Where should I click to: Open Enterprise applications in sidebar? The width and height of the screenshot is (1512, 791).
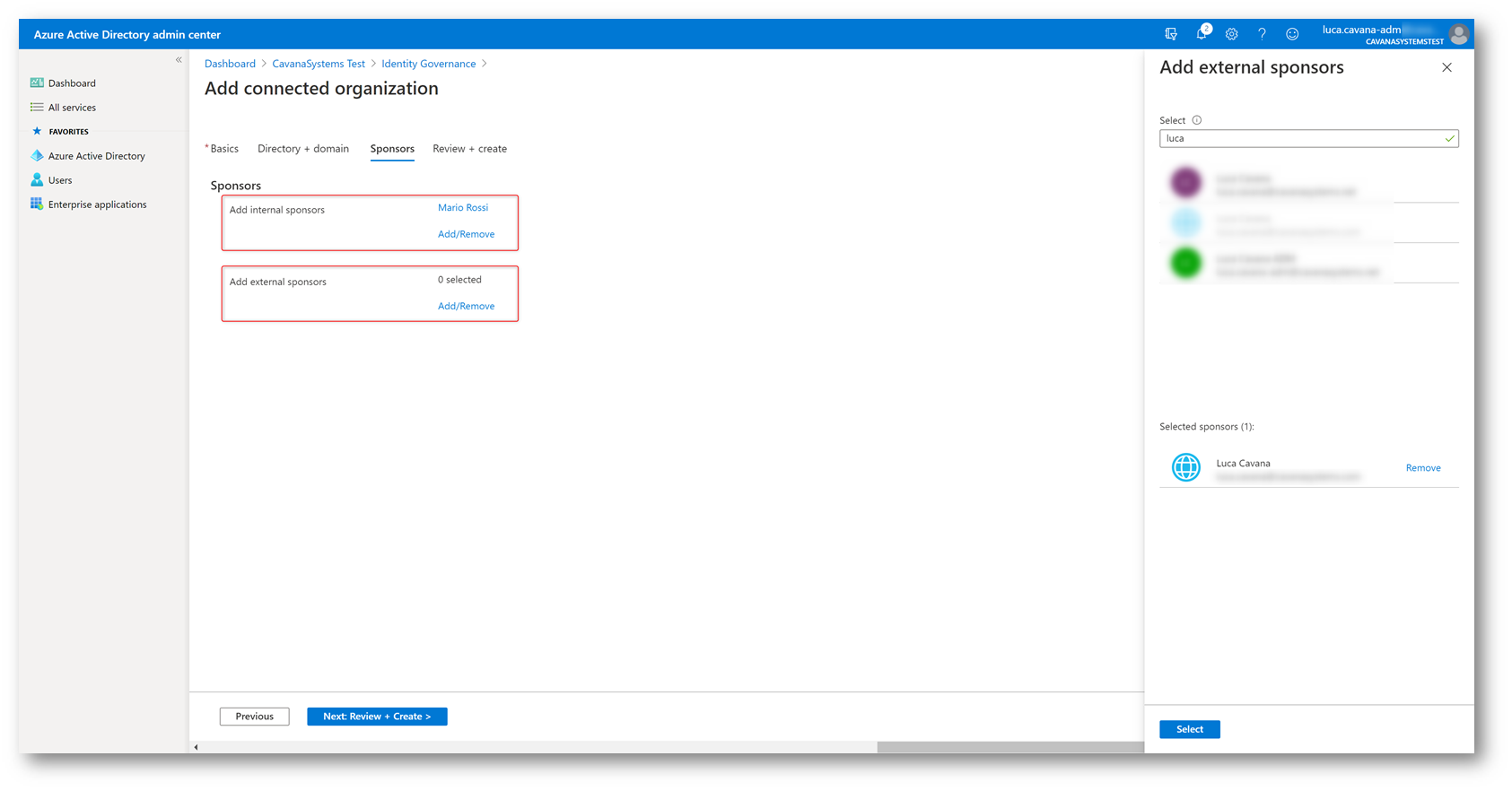coord(97,204)
